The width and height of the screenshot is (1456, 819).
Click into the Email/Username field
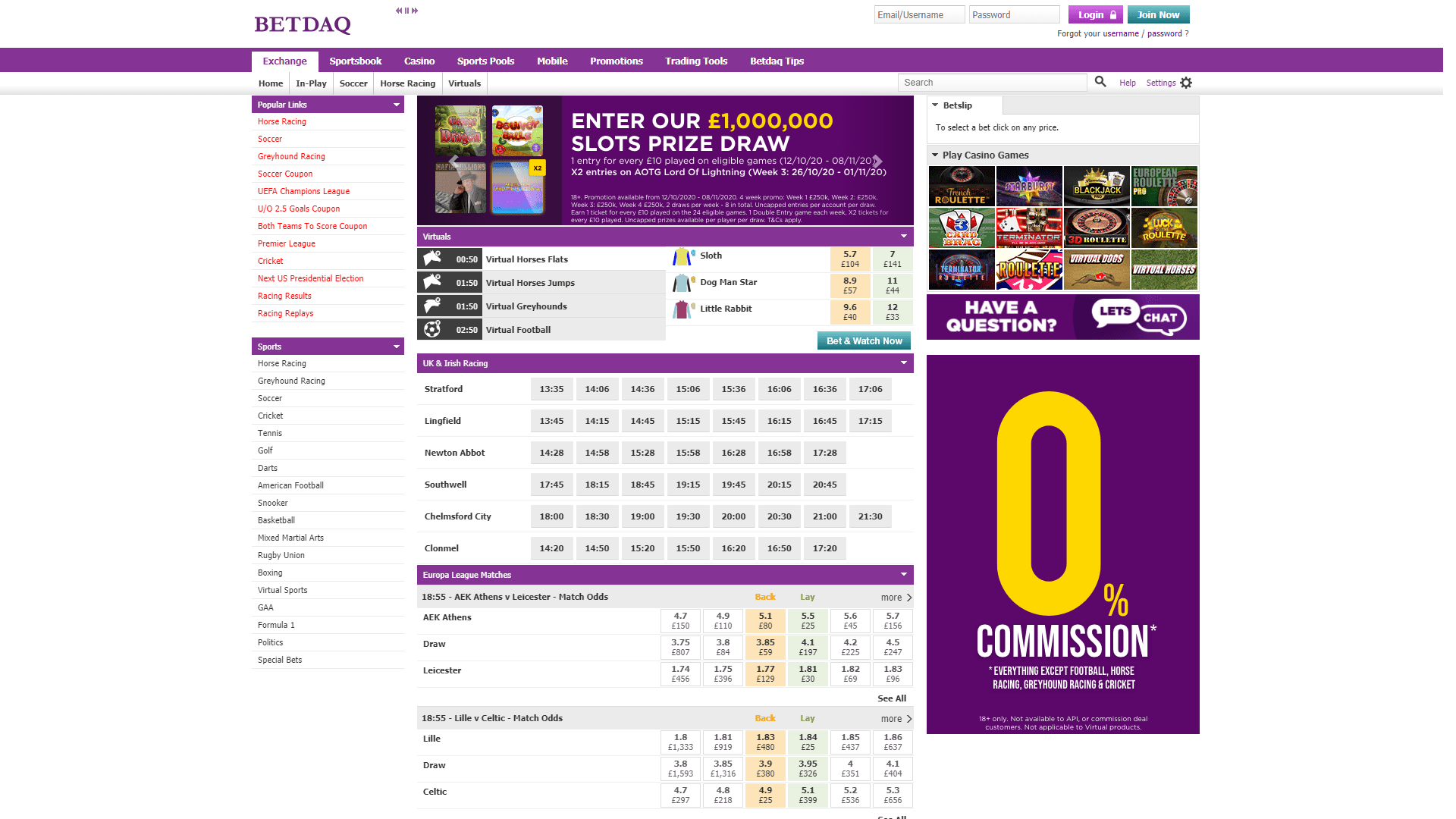[x=919, y=15]
